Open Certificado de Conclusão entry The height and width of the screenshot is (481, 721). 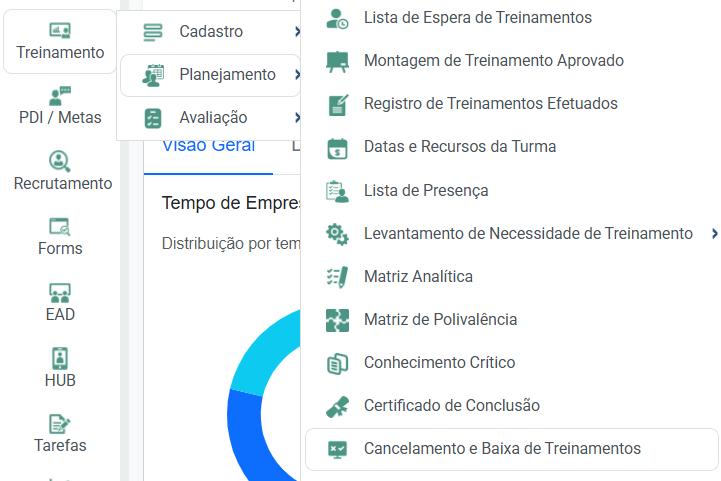tap(451, 406)
